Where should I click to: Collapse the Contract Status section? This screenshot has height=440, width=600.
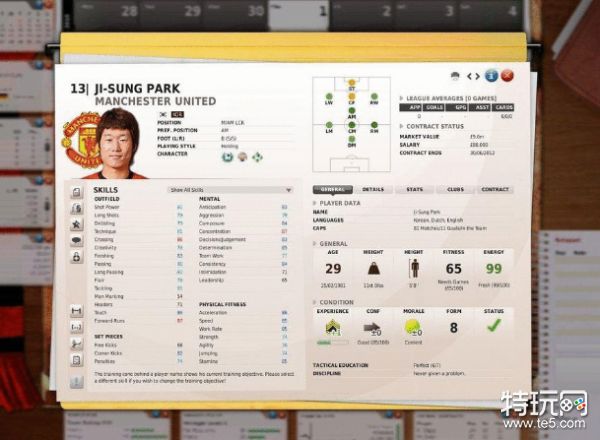(x=401, y=126)
